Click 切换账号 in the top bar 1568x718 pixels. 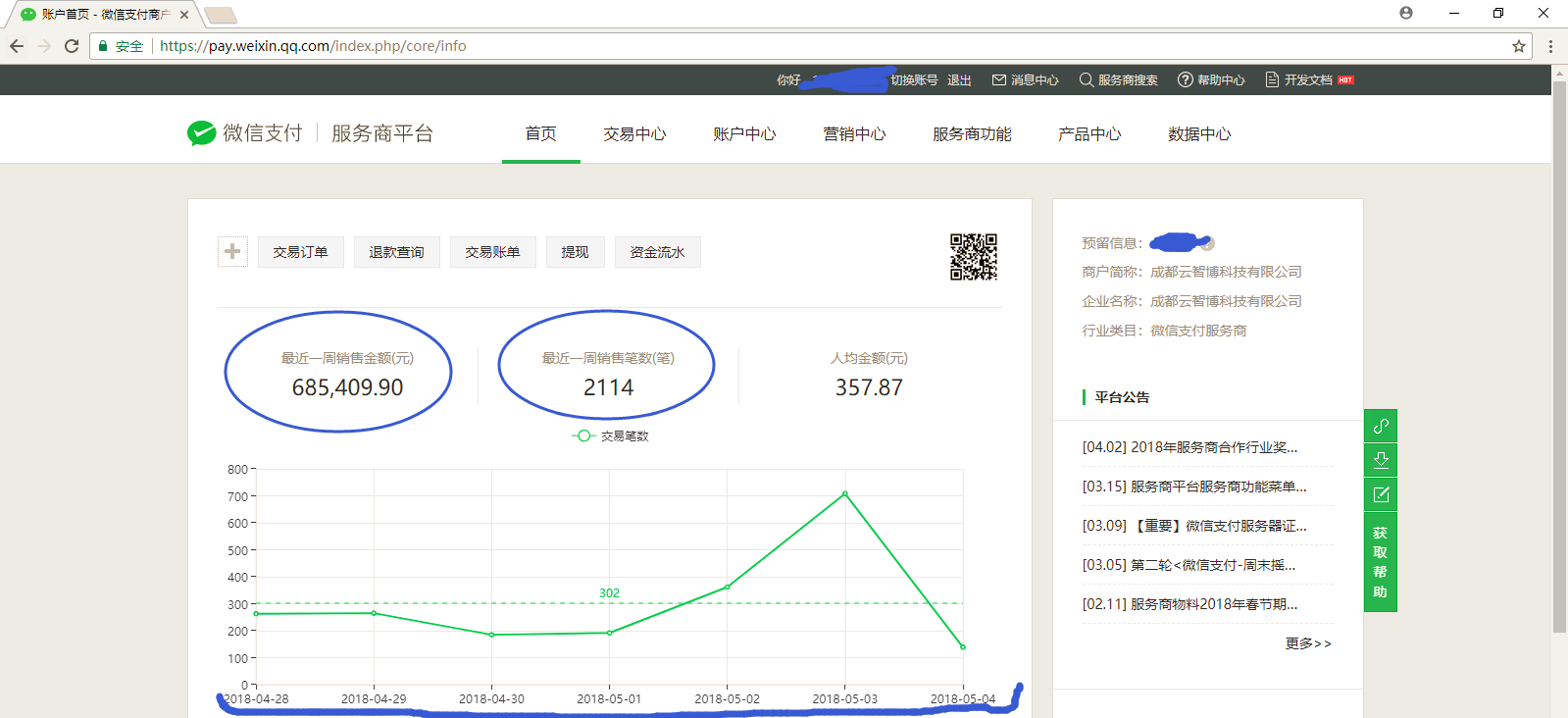[914, 80]
